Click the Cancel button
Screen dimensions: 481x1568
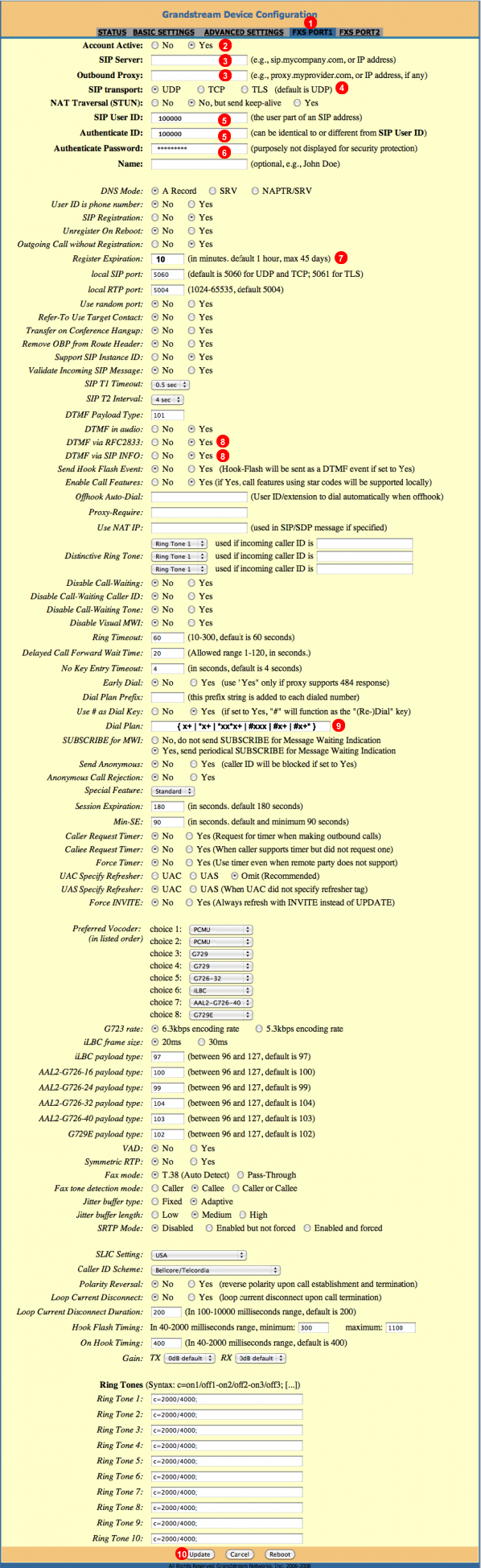point(239,1554)
